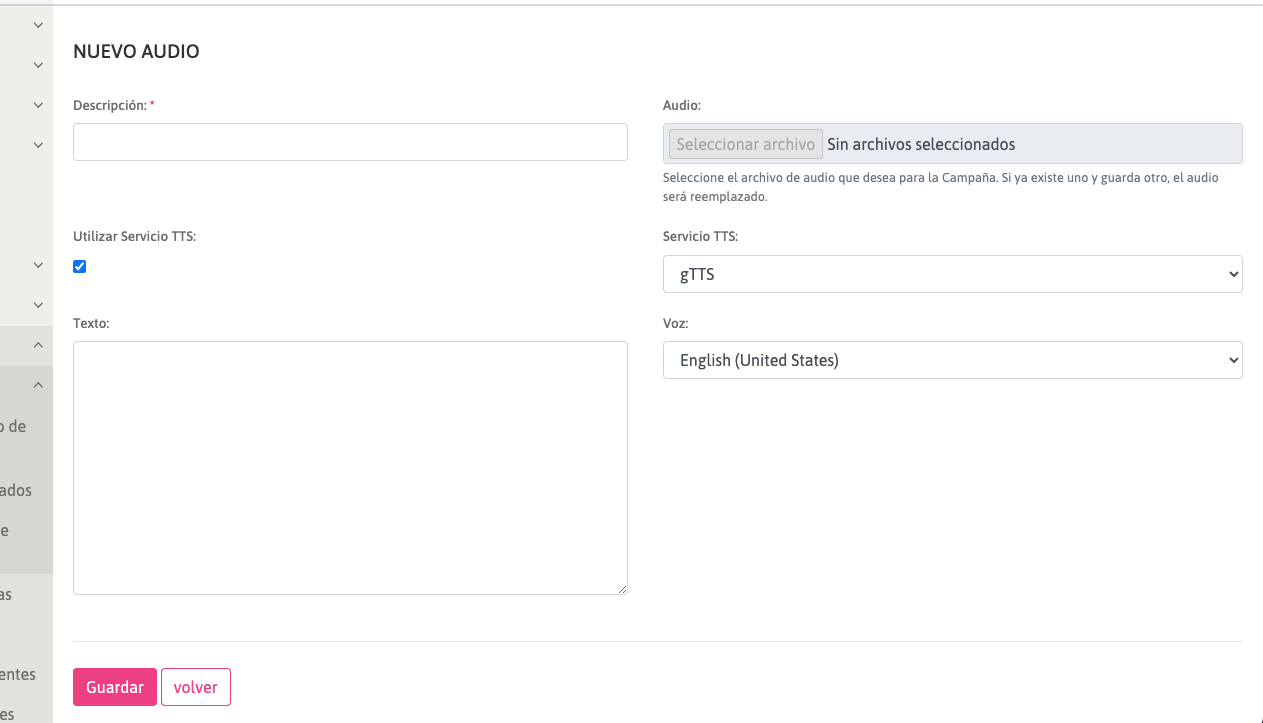
Task: Uncheck the Utilizar Servicio TTS checkbox
Action: [x=80, y=266]
